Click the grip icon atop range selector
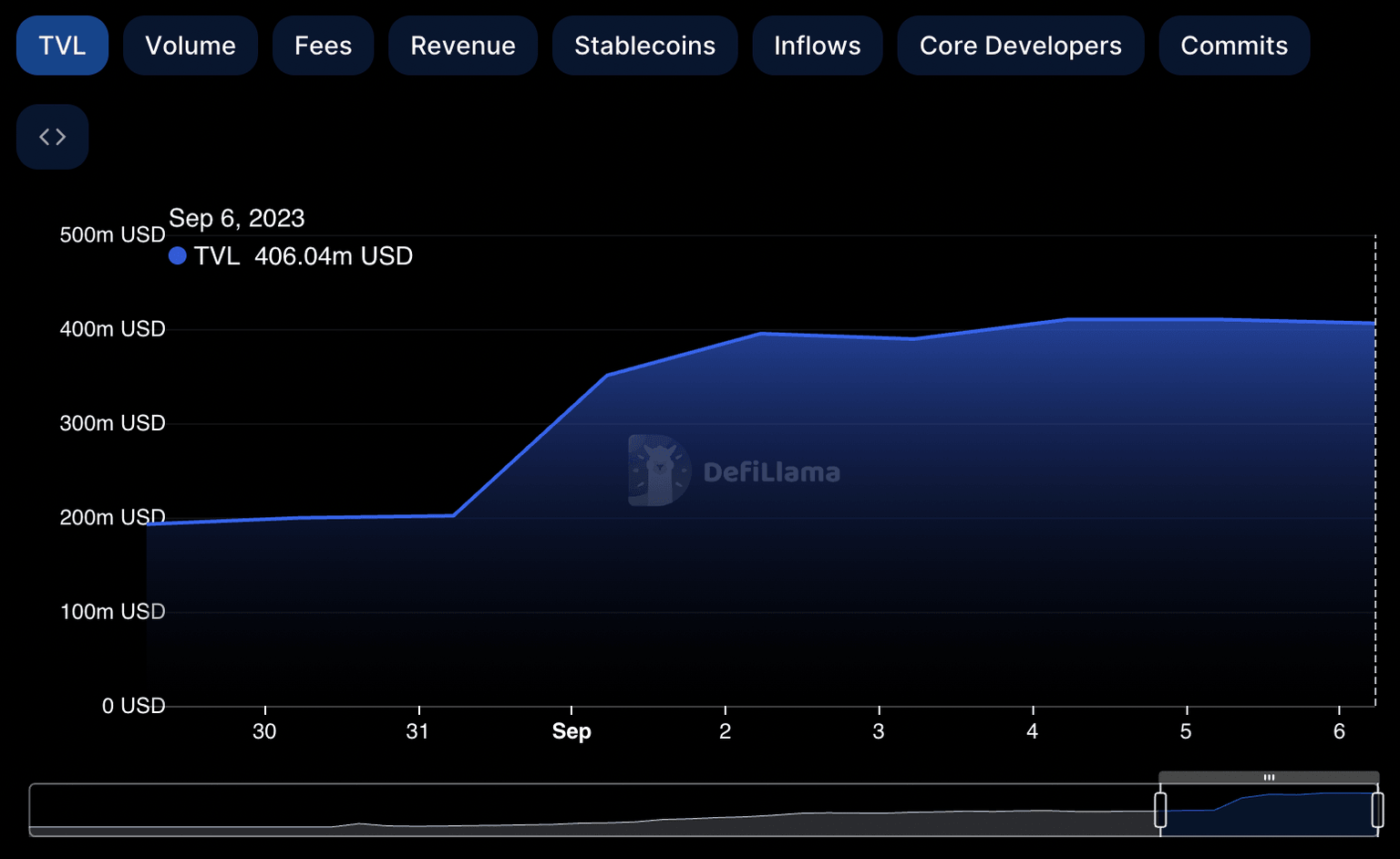The height and width of the screenshot is (859, 1400). (1269, 778)
